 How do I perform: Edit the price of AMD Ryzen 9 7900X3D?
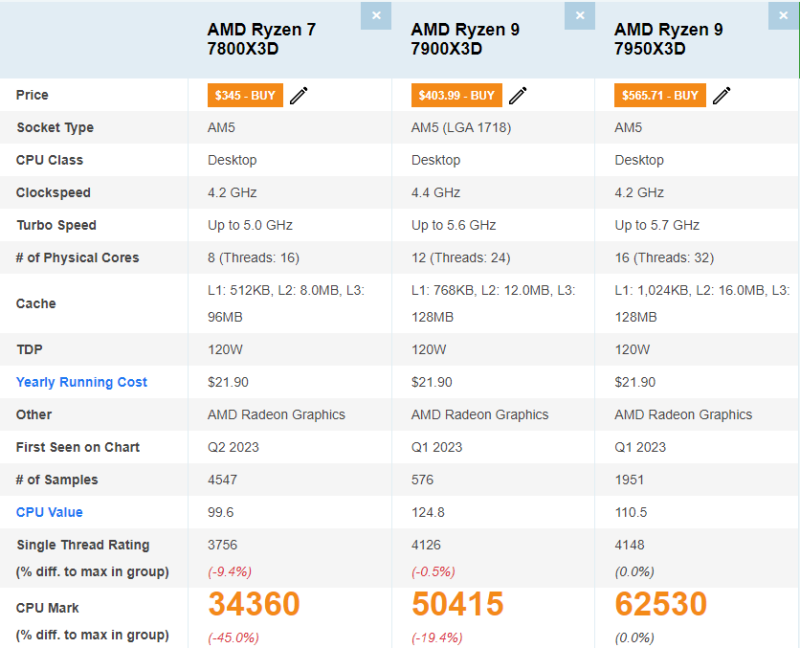(x=517, y=95)
